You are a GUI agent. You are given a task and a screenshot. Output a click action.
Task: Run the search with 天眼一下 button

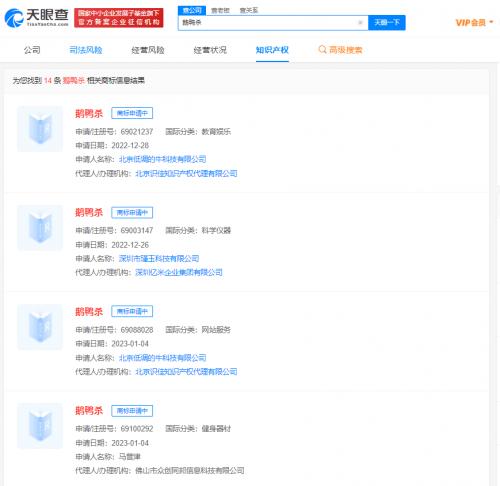(387, 23)
